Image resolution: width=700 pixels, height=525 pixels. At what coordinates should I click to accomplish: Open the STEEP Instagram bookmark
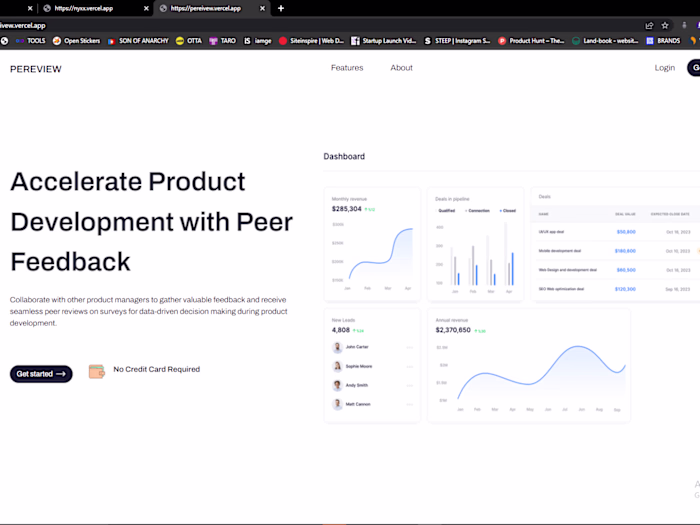pyautogui.click(x=457, y=41)
